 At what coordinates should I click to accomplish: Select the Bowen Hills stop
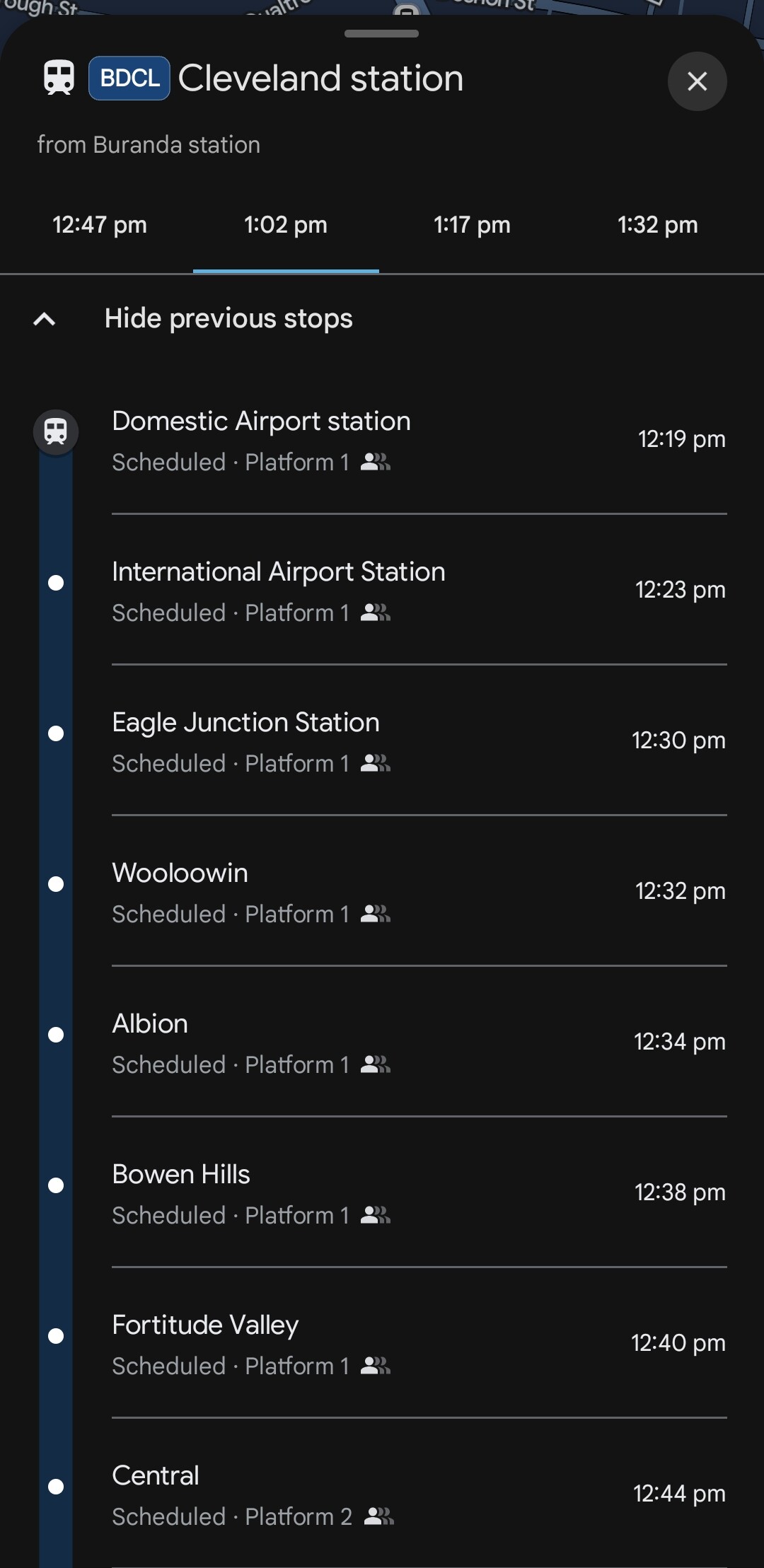(x=417, y=1193)
